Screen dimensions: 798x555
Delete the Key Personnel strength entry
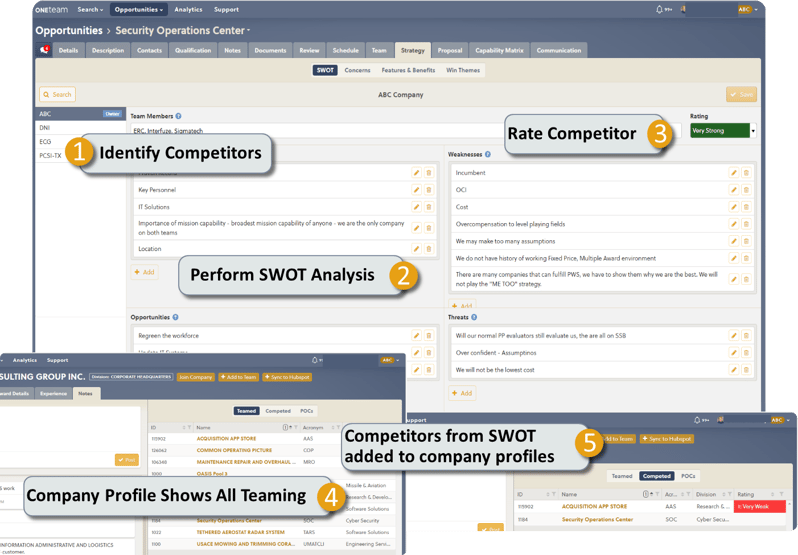point(429,190)
